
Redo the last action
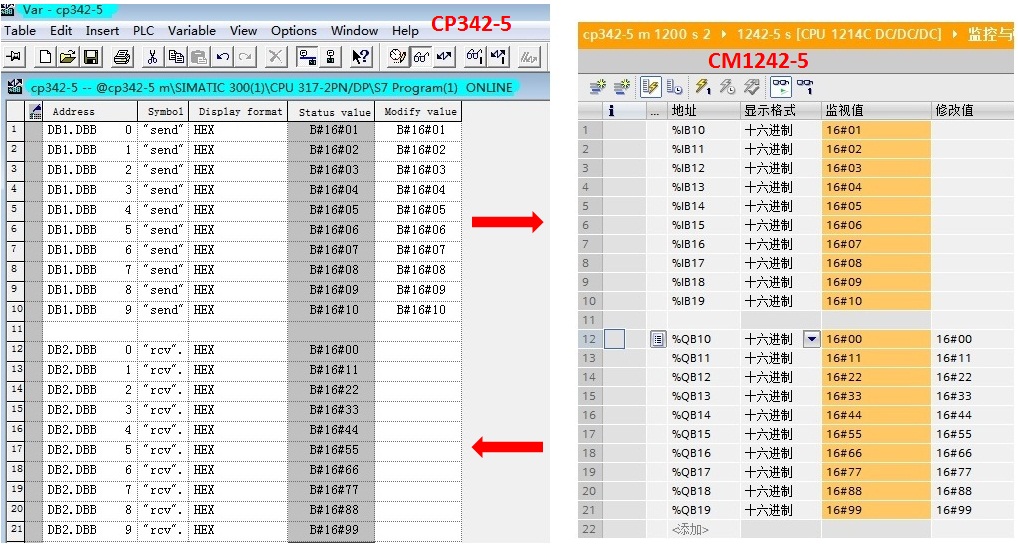(245, 57)
